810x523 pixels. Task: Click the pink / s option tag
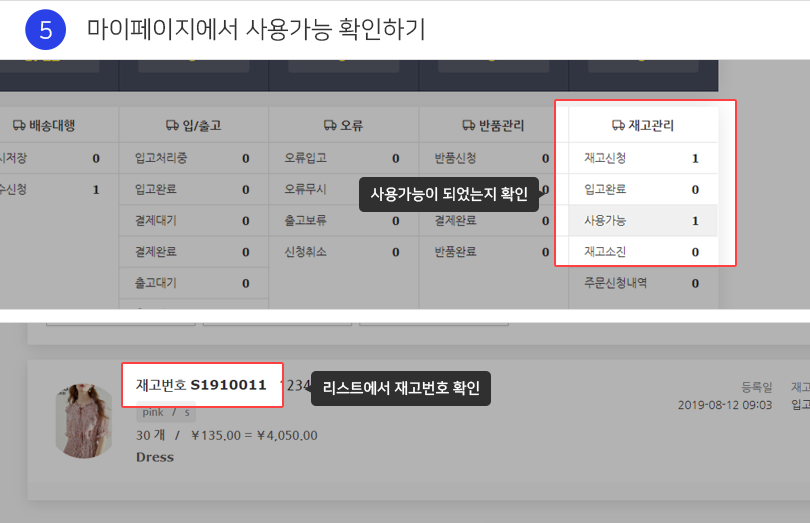coord(166,412)
